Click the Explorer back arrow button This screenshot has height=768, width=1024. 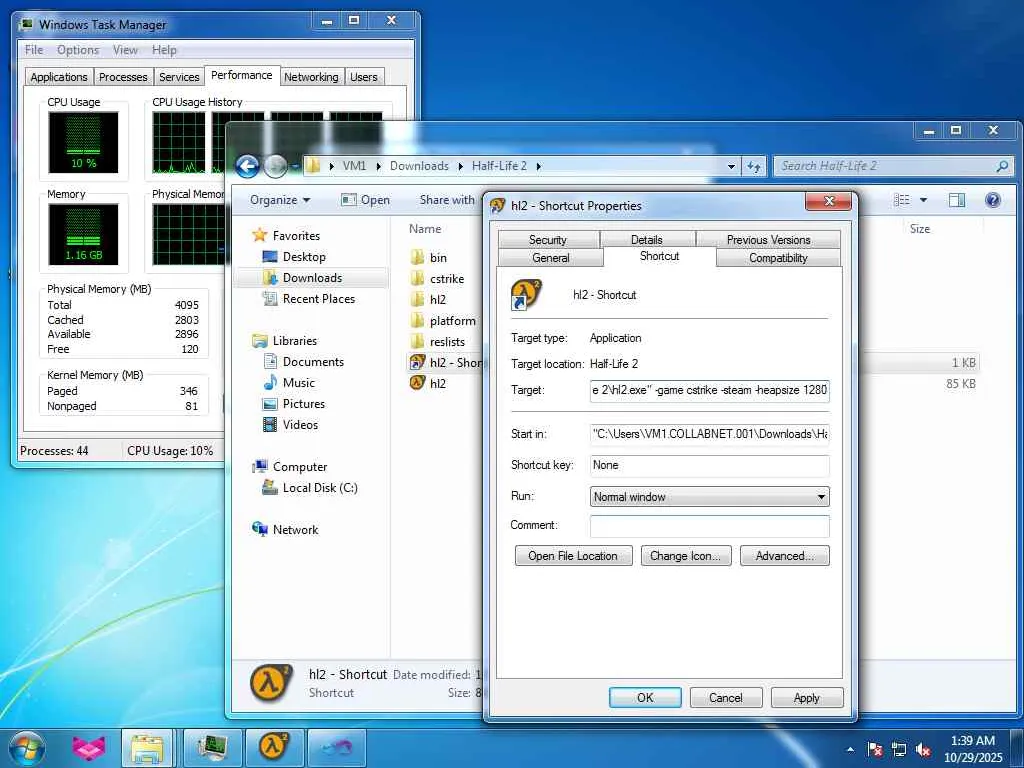click(248, 166)
